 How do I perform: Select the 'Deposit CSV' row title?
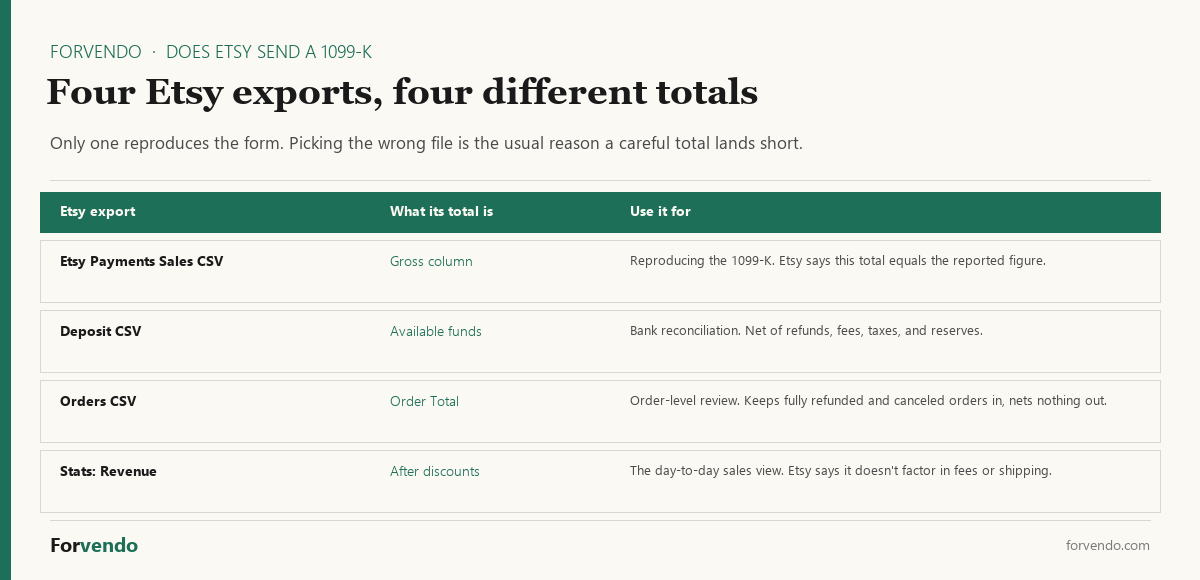(100, 331)
